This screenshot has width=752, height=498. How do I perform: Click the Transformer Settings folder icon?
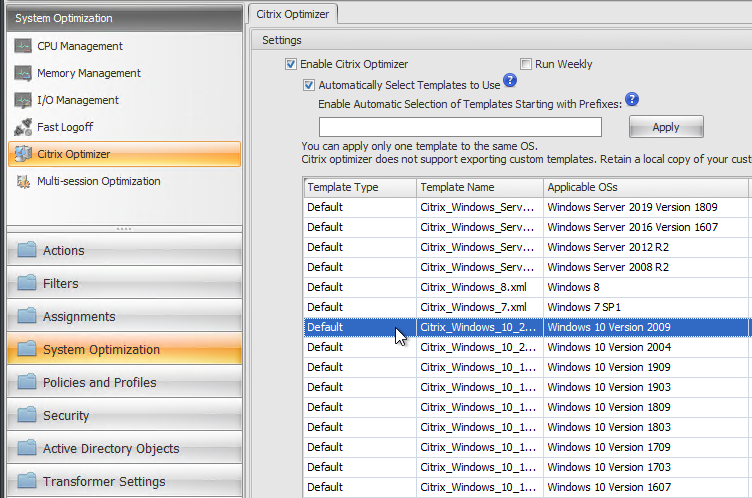[x=27, y=481]
